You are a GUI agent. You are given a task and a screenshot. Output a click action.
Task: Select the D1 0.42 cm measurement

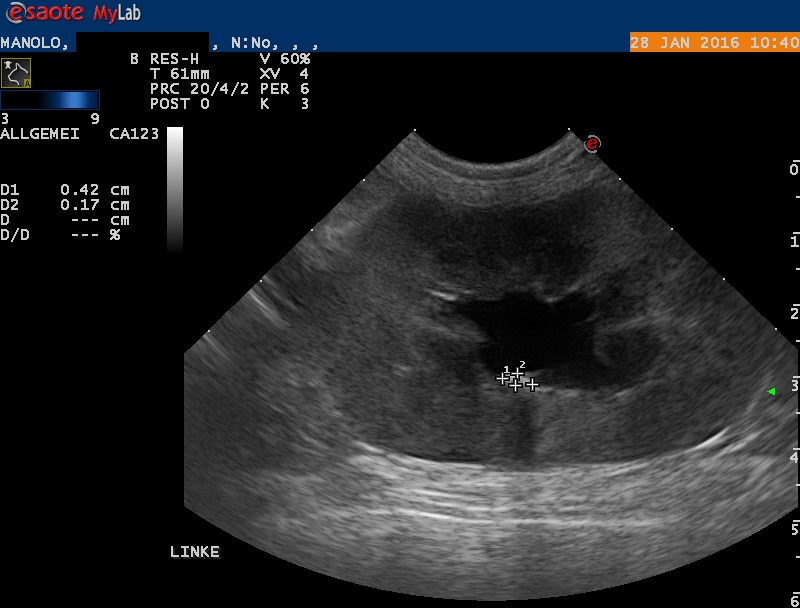pyautogui.click(x=66, y=189)
